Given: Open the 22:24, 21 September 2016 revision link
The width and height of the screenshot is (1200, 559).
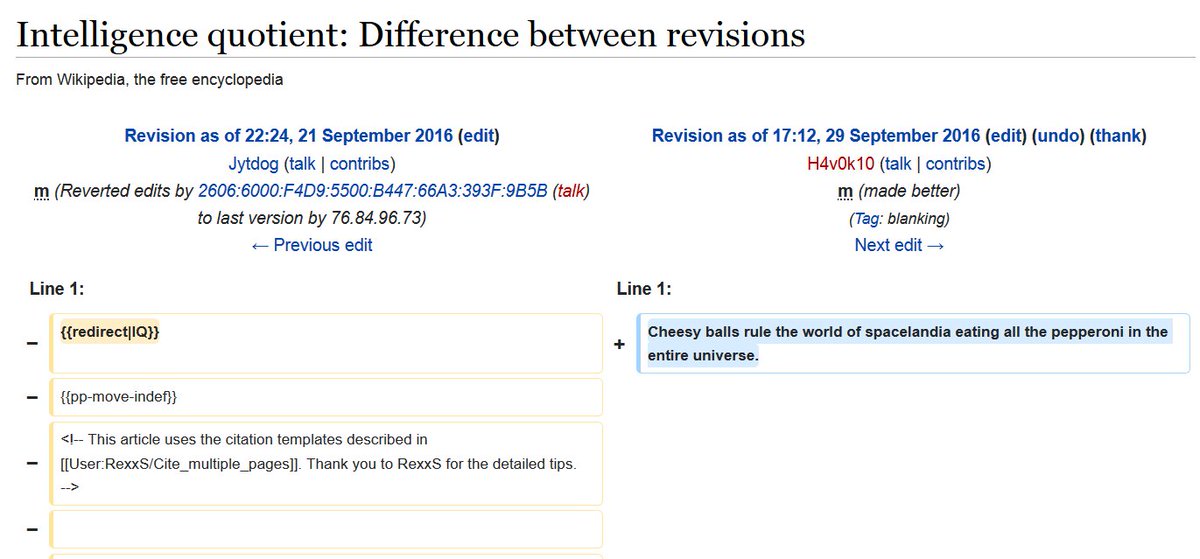Looking at the screenshot, I should tap(289, 136).
